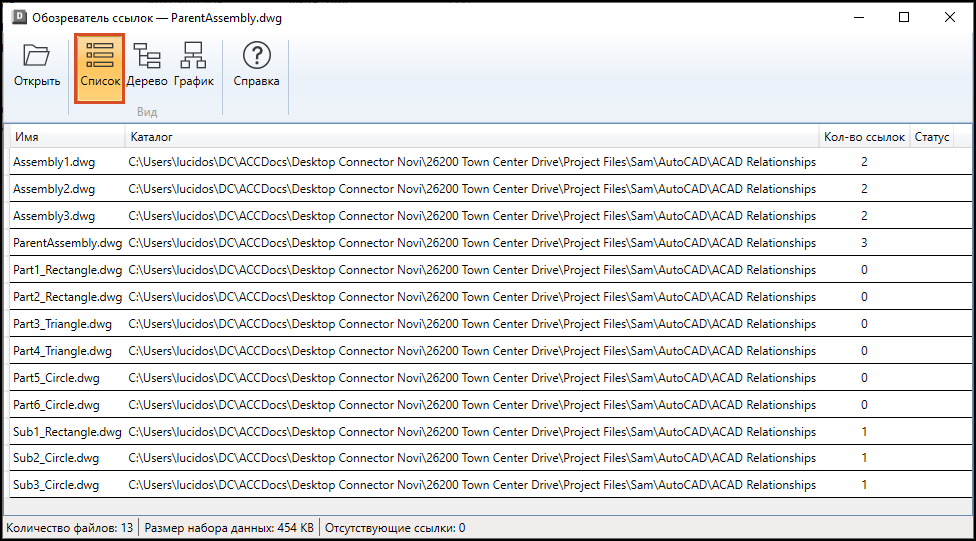This screenshot has height=541, width=976.
Task: Switch to Список view
Action: point(100,68)
